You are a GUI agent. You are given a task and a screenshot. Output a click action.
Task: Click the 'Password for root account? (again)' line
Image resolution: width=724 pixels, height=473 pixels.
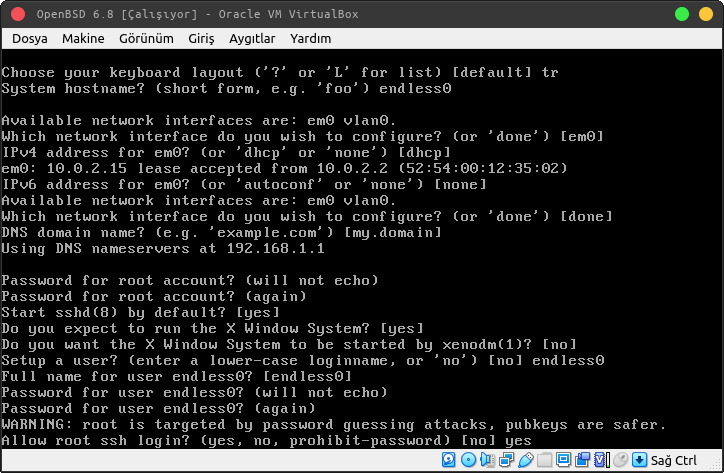[x=154, y=297]
